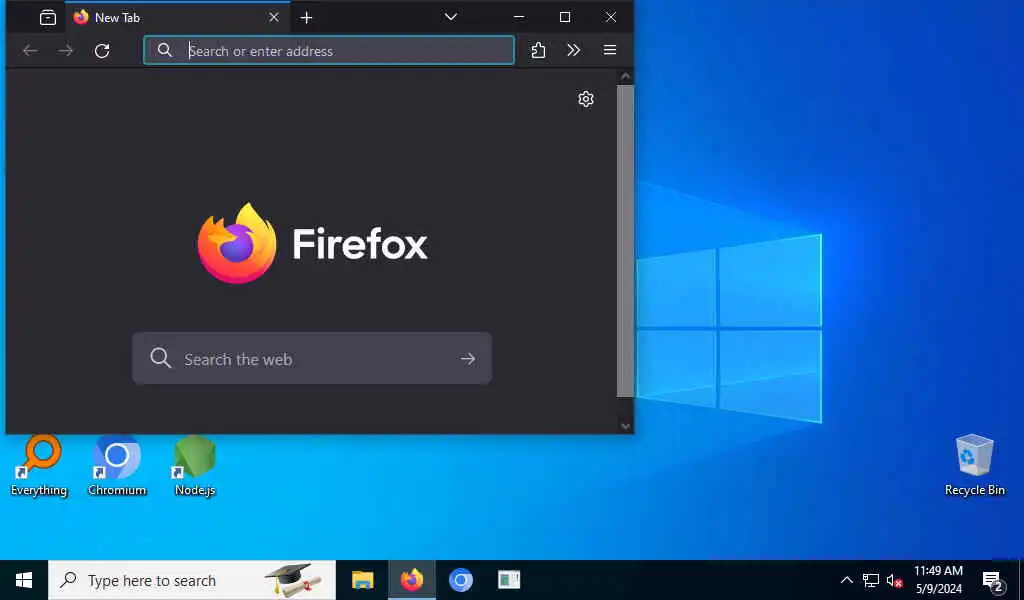Select the Recycle Bin desktop icon
1024x600 pixels.
point(974,466)
